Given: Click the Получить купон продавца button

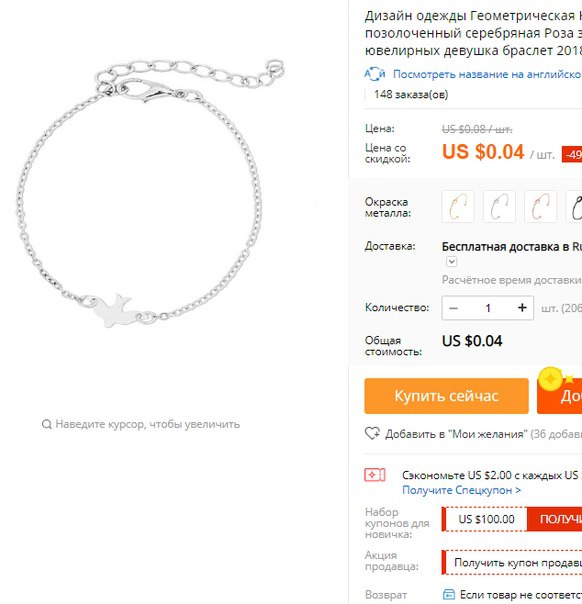Looking at the screenshot, I should tap(512, 562).
